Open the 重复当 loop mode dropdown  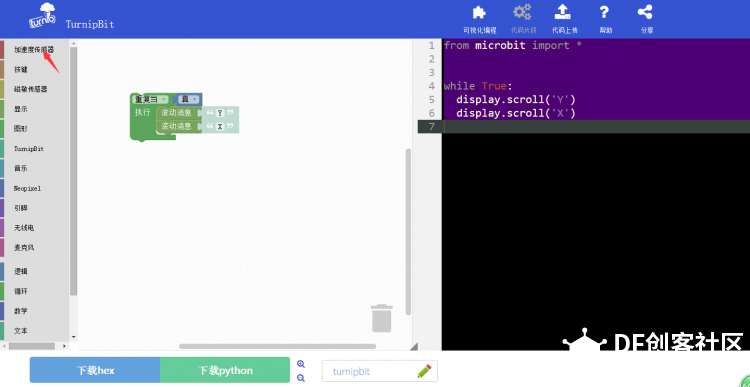[150, 99]
